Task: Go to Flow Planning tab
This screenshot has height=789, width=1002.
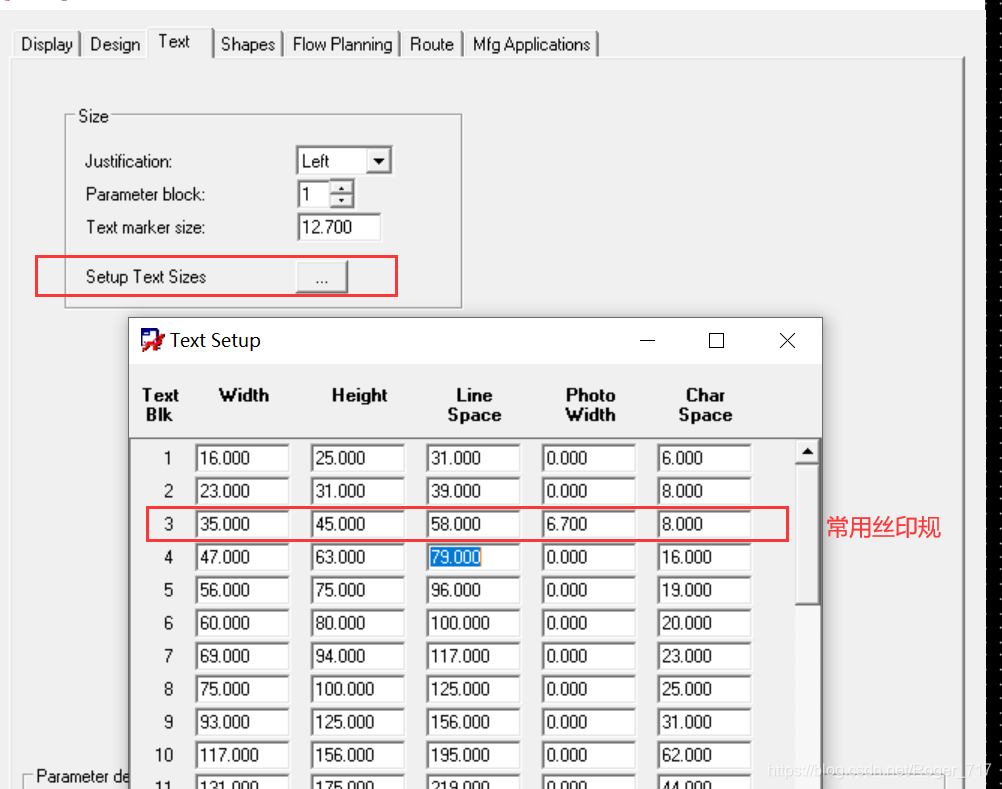Action: 342,44
